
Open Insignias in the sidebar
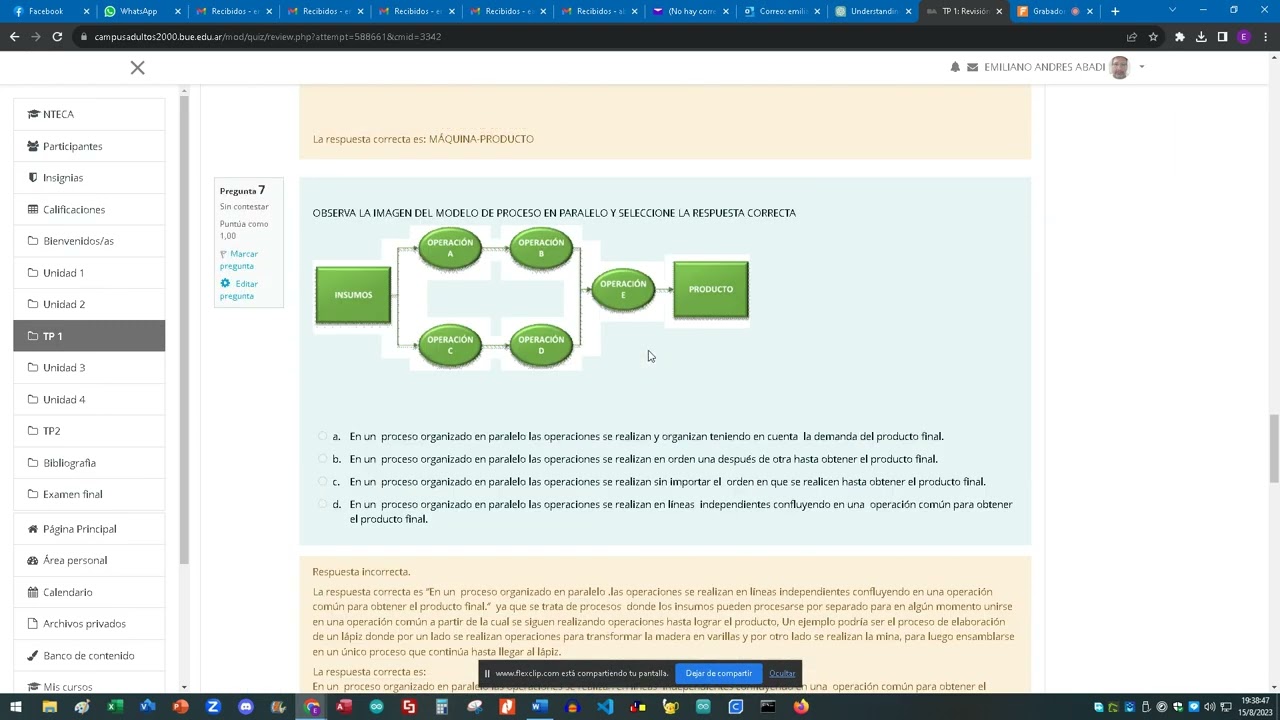[x=89, y=178]
